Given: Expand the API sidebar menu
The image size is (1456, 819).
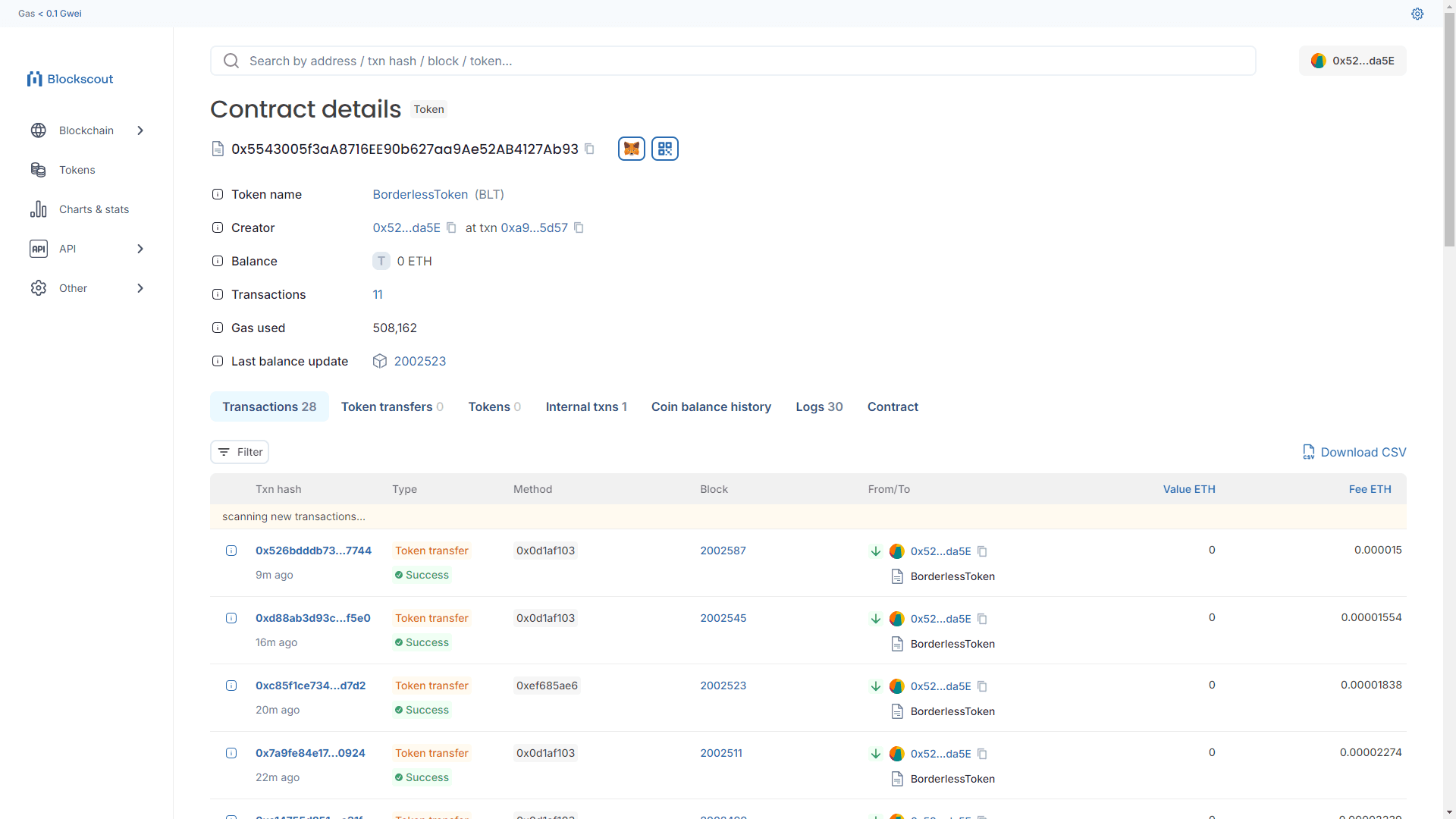Looking at the screenshot, I should (x=86, y=249).
